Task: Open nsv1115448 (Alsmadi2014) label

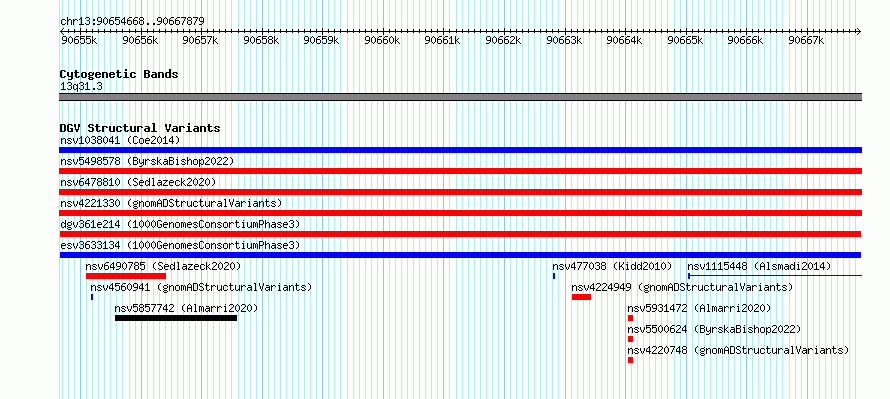Action: tap(759, 266)
